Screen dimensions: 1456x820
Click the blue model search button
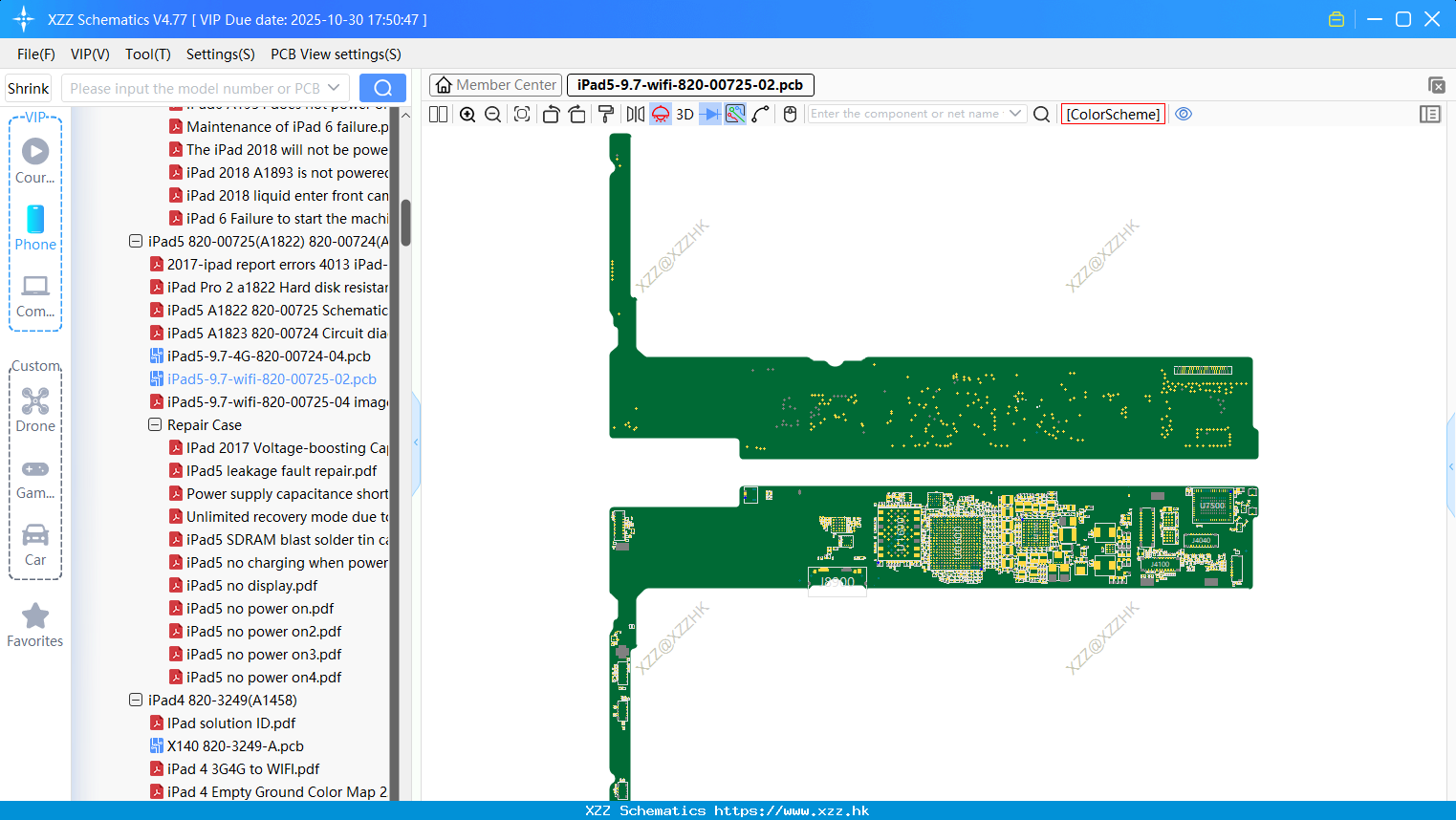point(382,88)
